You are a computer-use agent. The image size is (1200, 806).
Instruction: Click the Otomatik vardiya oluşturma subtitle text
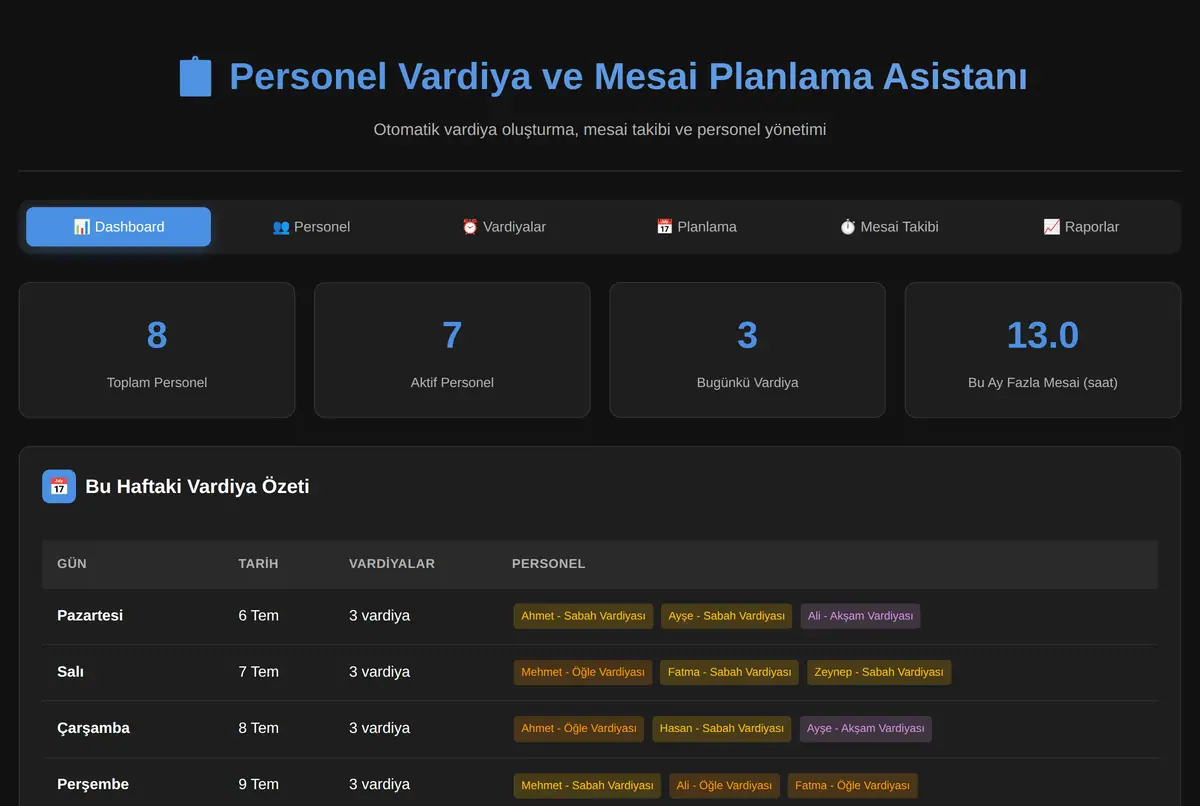(600, 130)
